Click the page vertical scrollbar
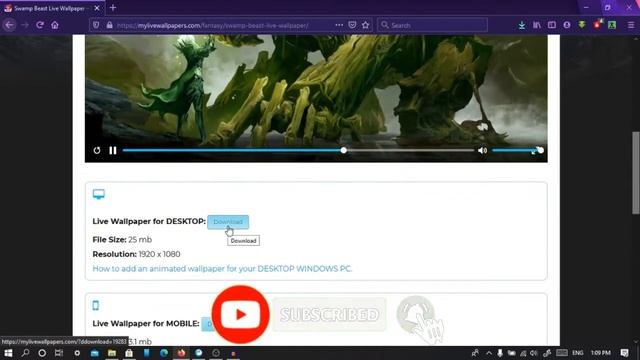 [x=636, y=172]
